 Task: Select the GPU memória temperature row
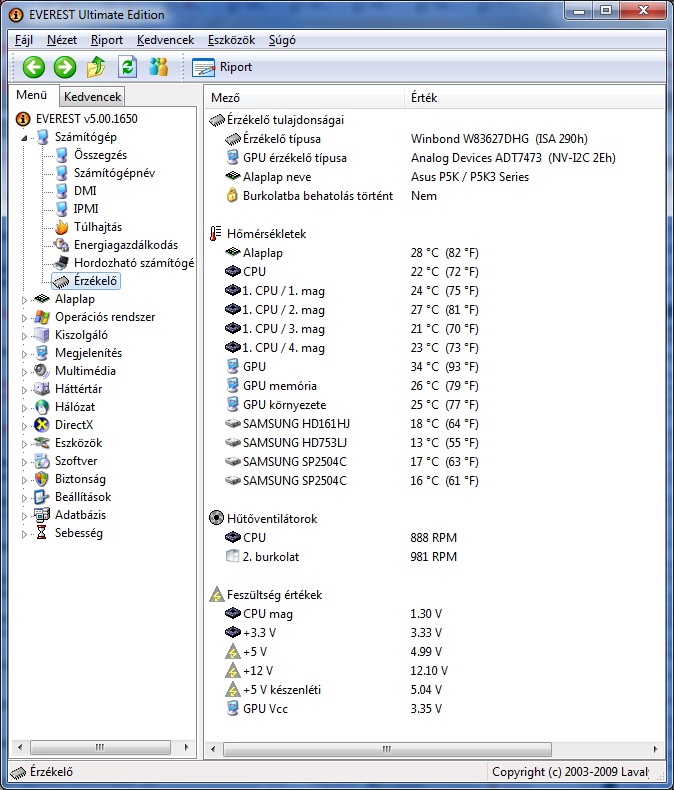352,386
